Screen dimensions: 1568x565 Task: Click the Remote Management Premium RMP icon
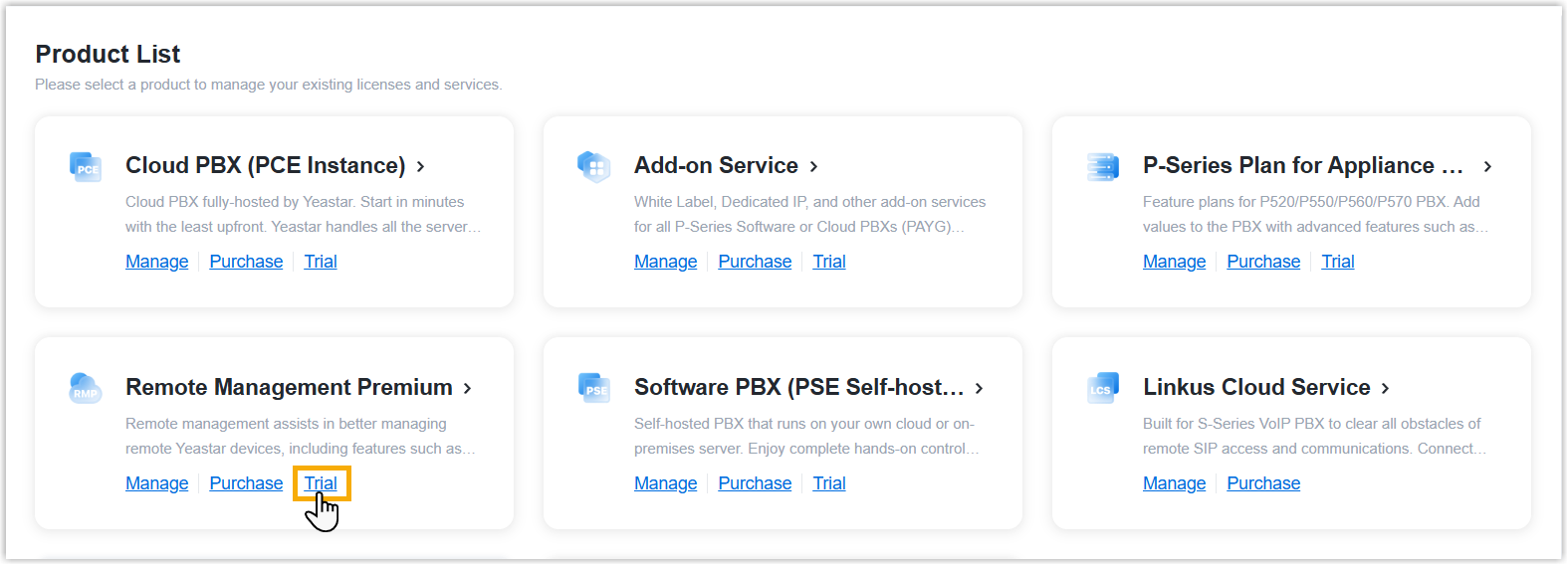pos(86,388)
